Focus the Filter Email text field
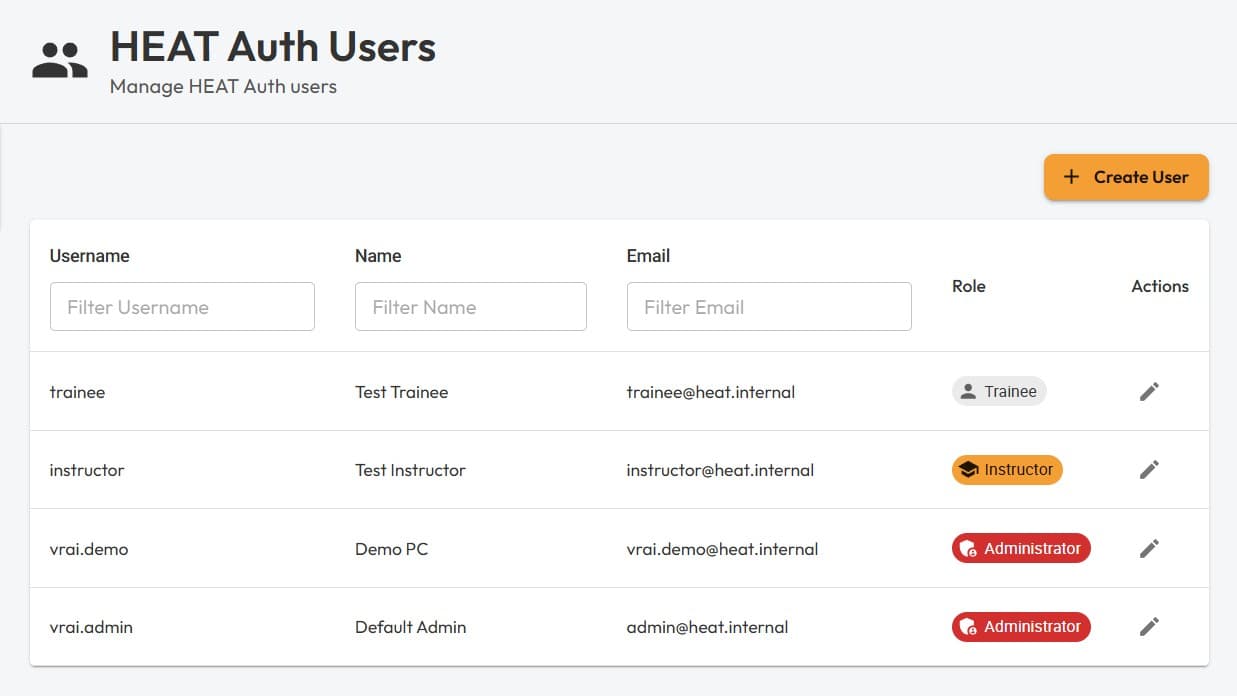The height and width of the screenshot is (696, 1237). (768, 306)
